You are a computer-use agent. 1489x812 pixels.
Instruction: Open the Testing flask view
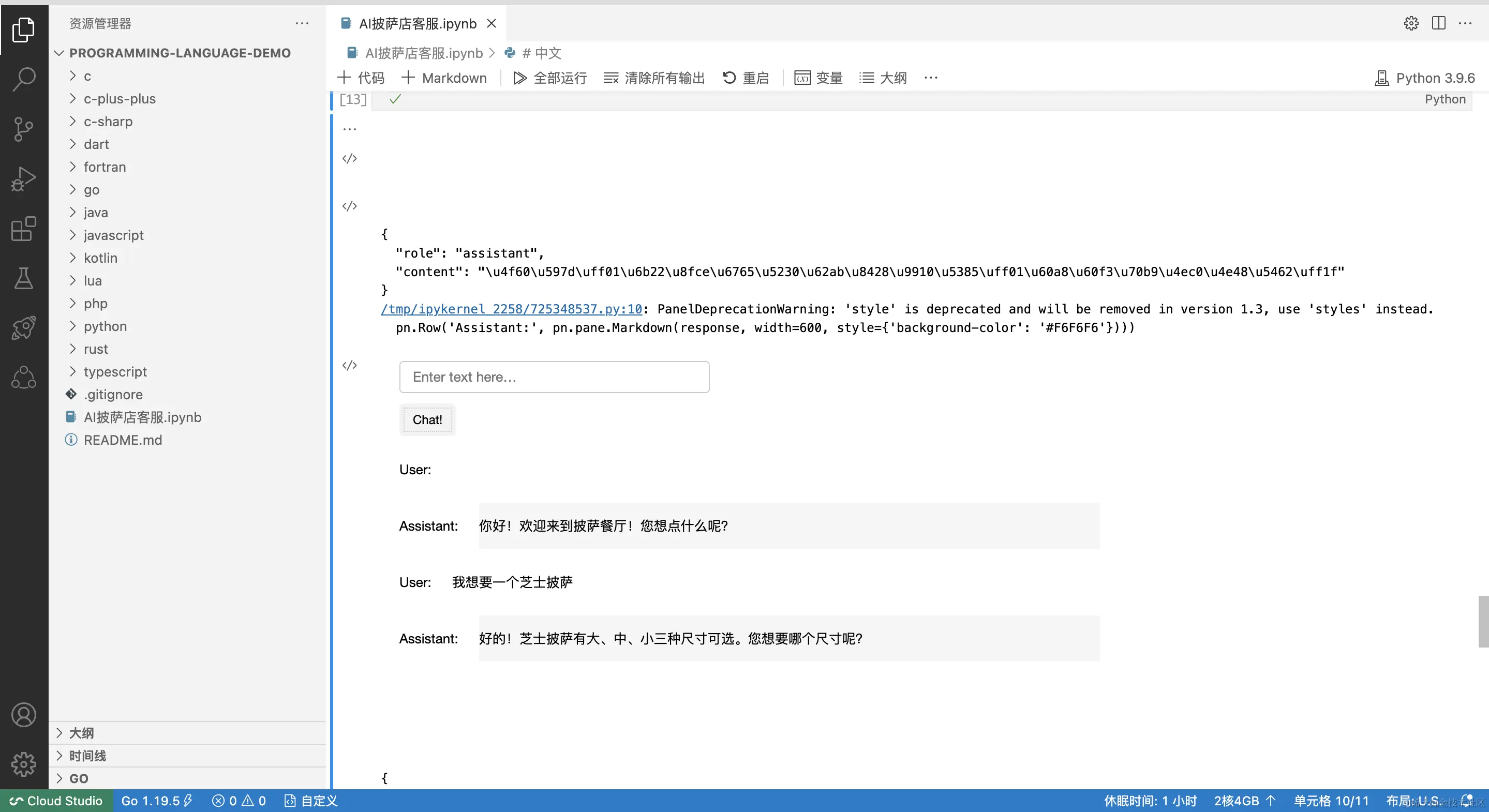click(x=24, y=279)
